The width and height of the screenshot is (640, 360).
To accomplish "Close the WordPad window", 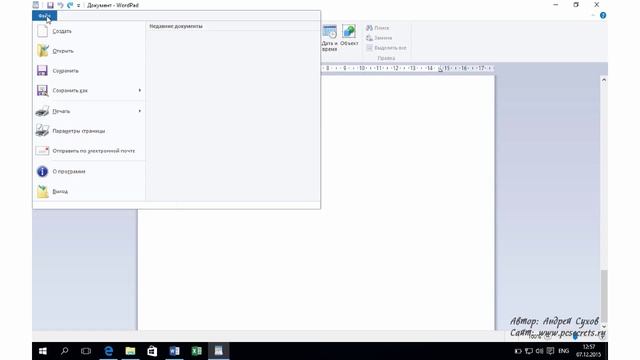I will point(597,5).
